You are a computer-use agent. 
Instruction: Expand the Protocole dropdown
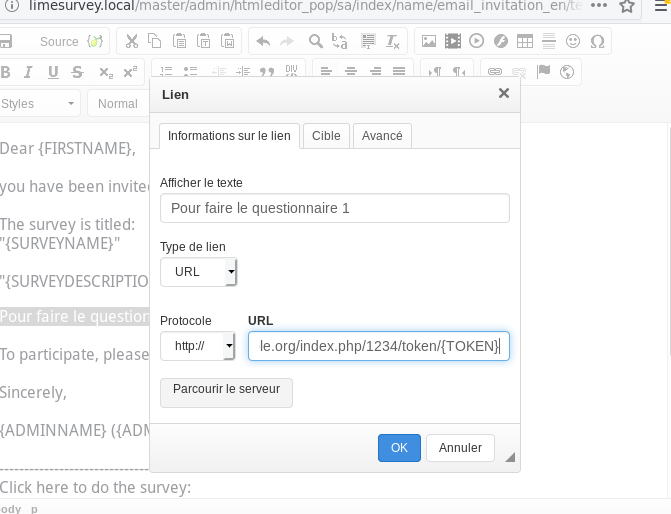click(x=198, y=346)
